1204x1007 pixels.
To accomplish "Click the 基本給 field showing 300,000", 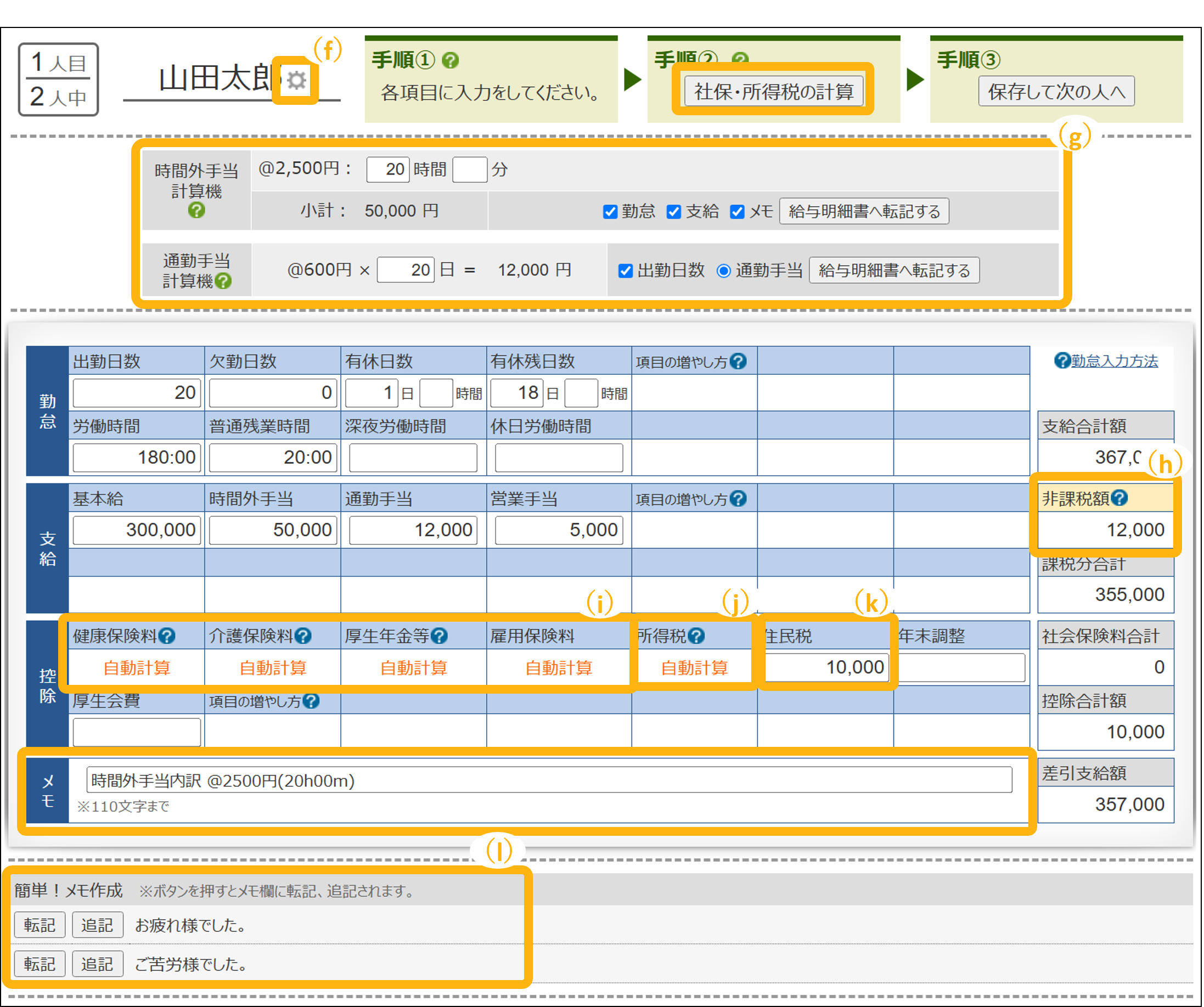I will (137, 530).
